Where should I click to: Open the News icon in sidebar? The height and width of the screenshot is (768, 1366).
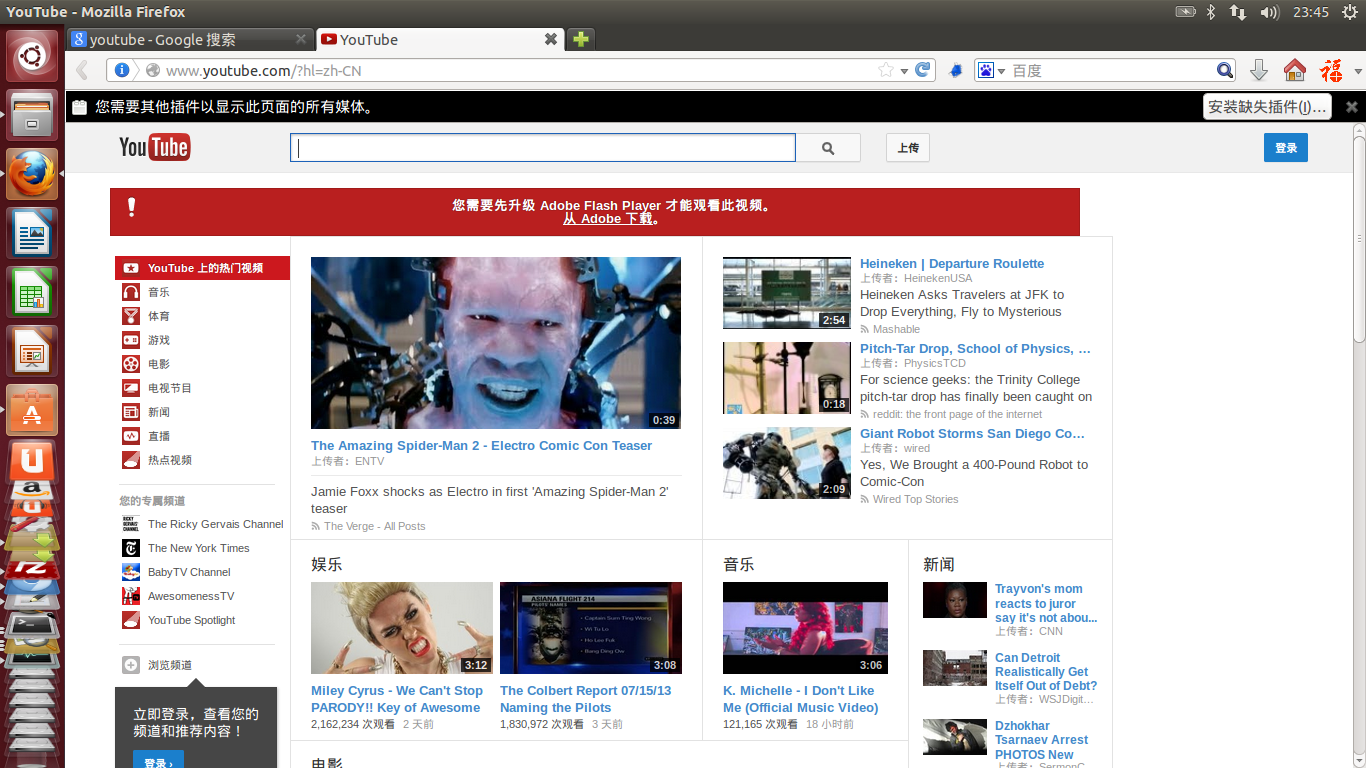pos(131,412)
